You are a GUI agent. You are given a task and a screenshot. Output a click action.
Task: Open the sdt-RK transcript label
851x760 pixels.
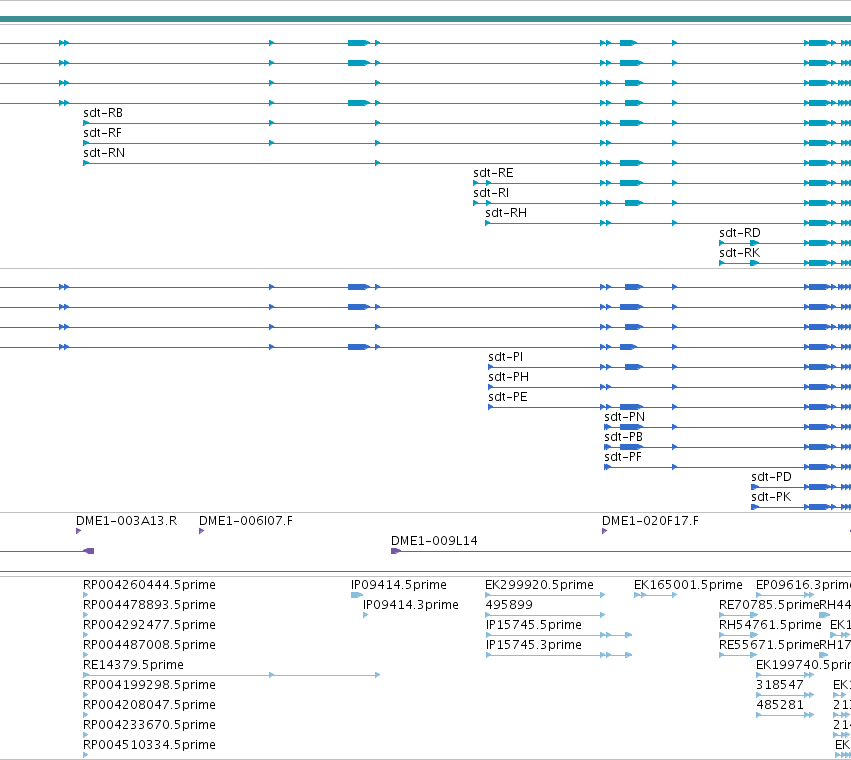tap(739, 253)
